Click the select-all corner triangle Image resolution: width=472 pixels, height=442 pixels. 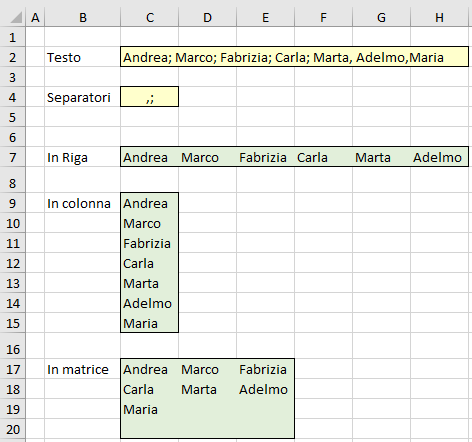click(16, 17)
